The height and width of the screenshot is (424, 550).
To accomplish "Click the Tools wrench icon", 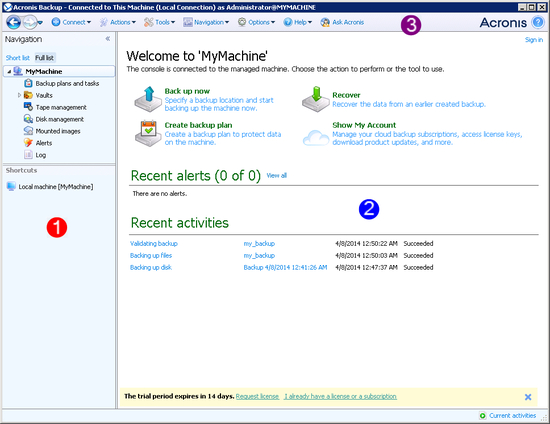I will 149,22.
